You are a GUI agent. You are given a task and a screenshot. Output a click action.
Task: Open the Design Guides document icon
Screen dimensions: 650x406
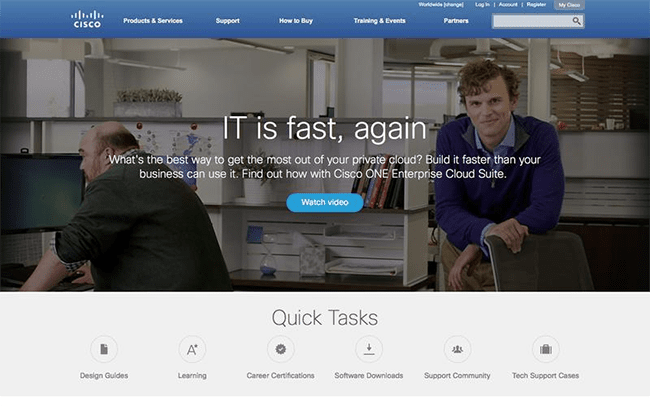click(104, 349)
